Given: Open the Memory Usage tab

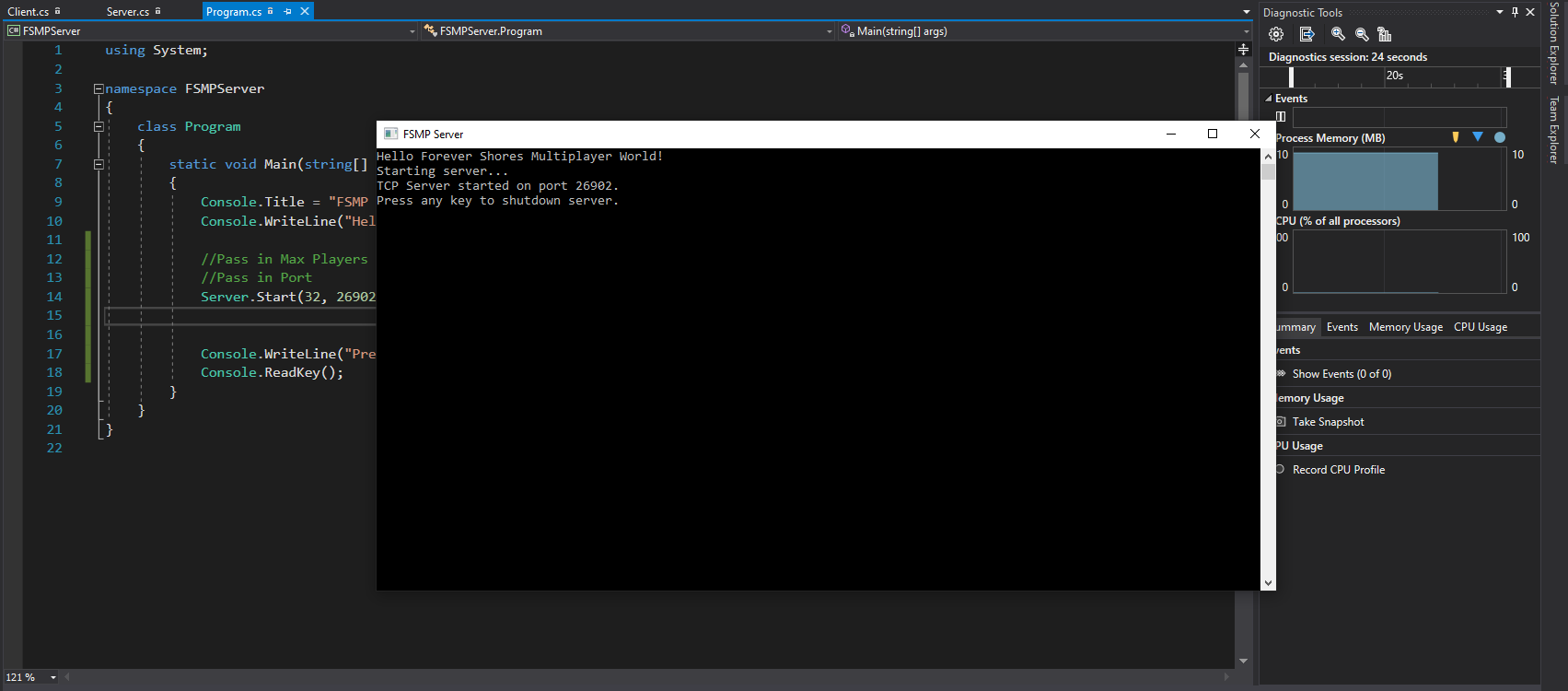Looking at the screenshot, I should click(1405, 327).
